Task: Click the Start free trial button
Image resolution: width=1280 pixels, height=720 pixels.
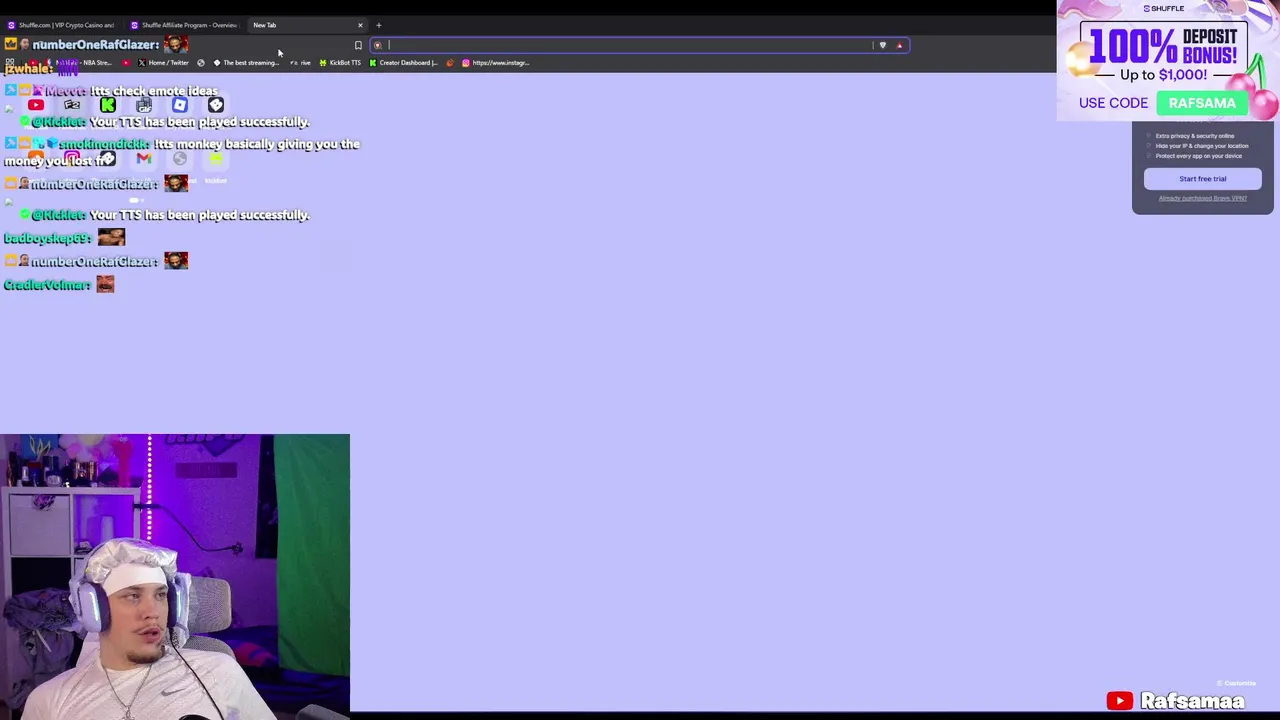Action: click(x=1202, y=179)
